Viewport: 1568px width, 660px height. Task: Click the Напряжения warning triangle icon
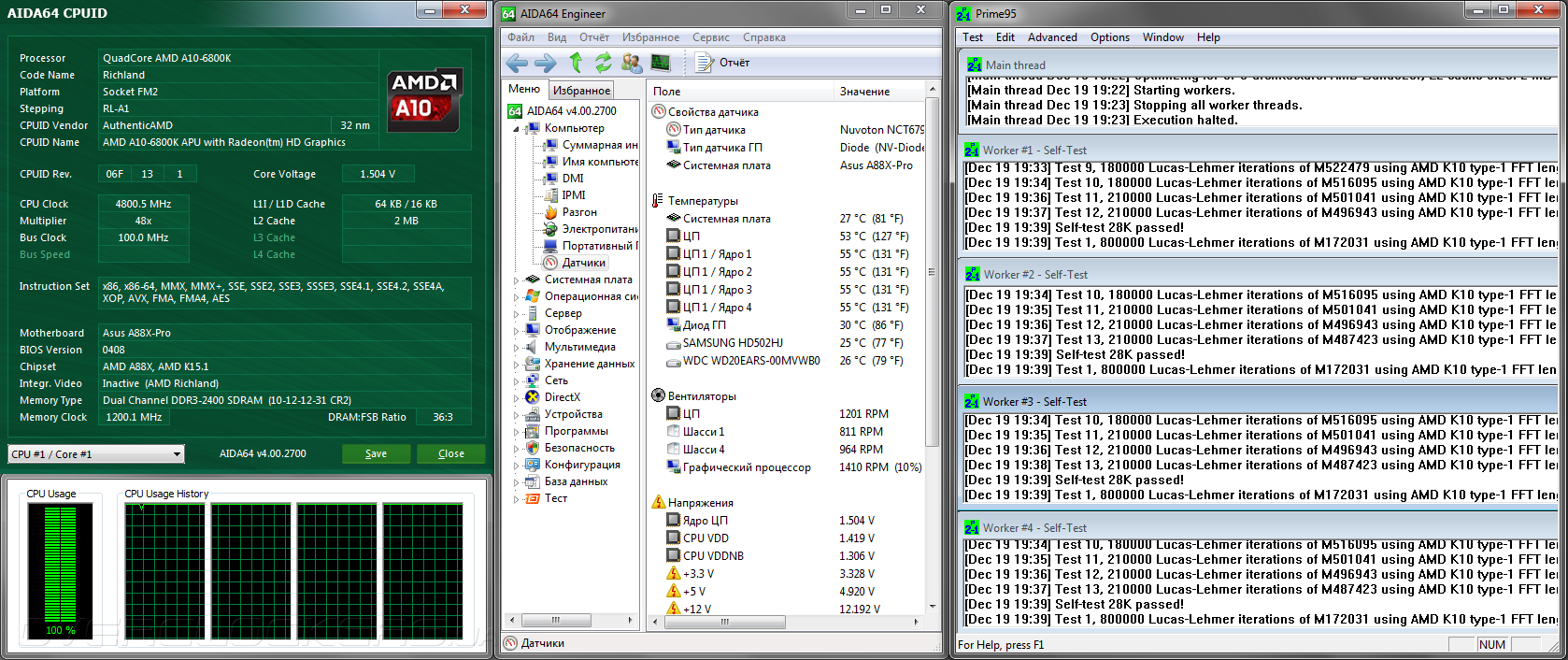point(658,503)
